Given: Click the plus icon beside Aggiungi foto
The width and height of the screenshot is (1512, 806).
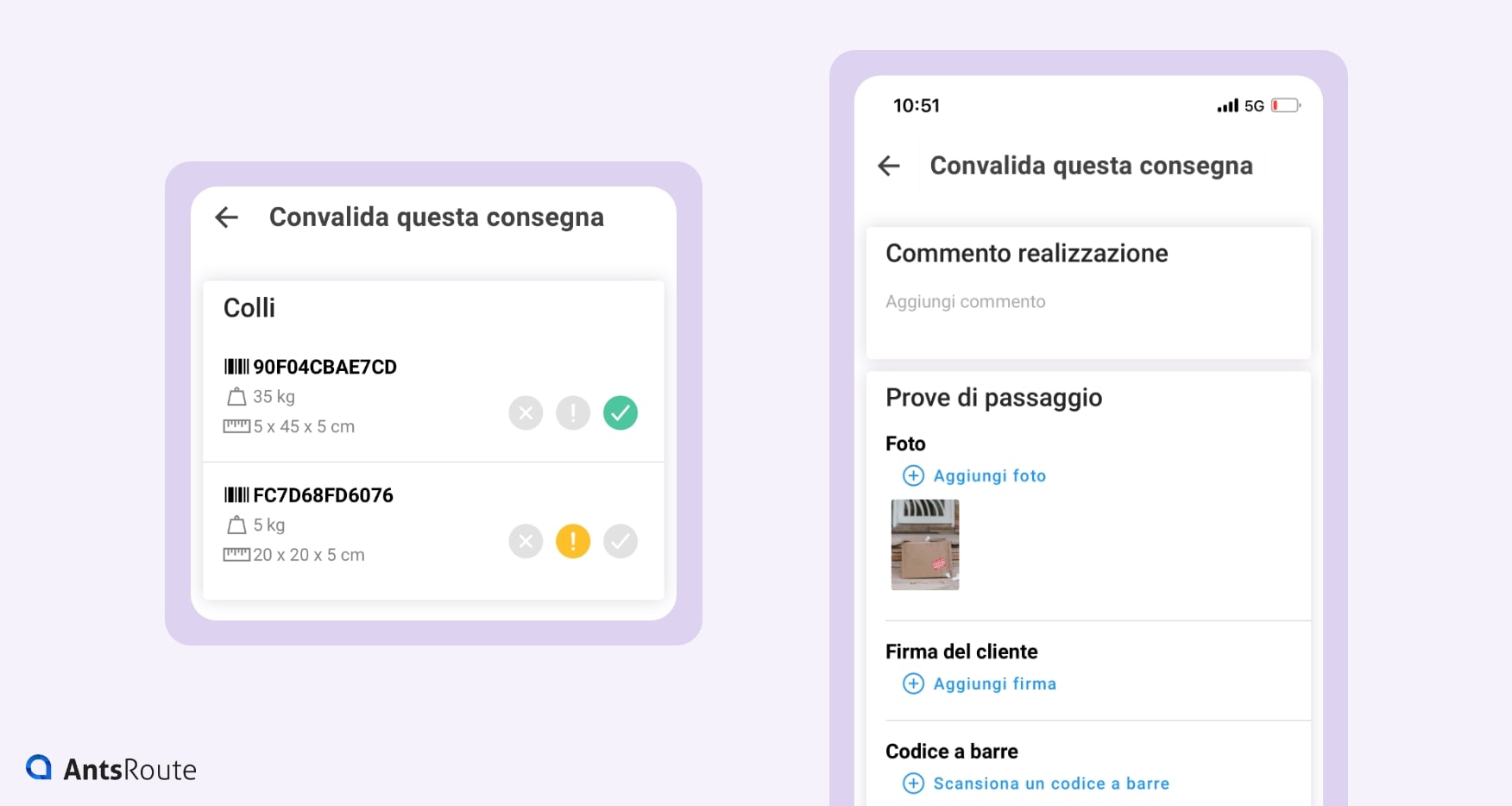Looking at the screenshot, I should tap(913, 475).
